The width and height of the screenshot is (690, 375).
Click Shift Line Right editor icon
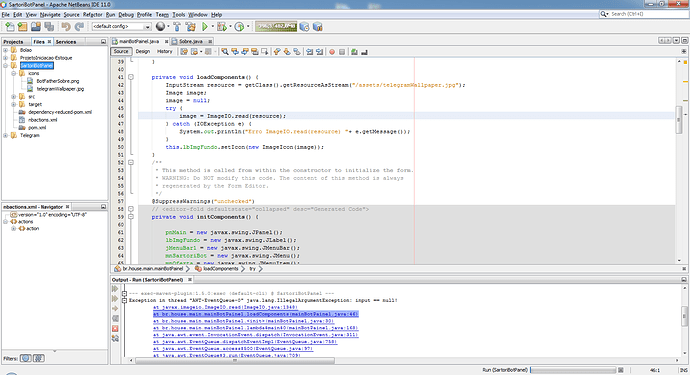coord(319,52)
